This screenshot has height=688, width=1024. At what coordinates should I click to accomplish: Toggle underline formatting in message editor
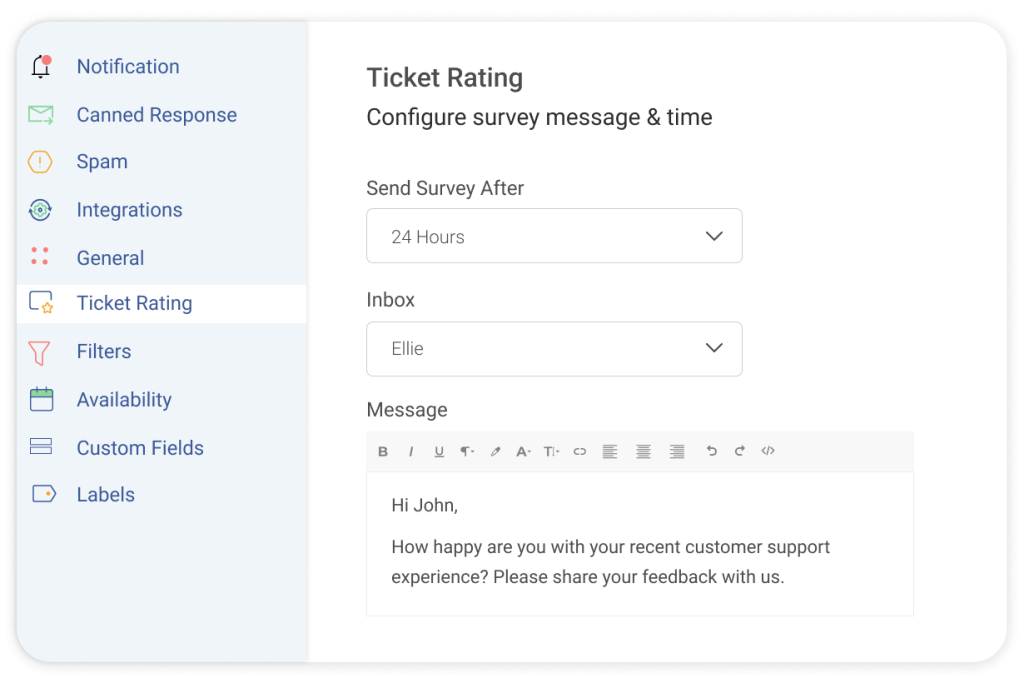439,452
